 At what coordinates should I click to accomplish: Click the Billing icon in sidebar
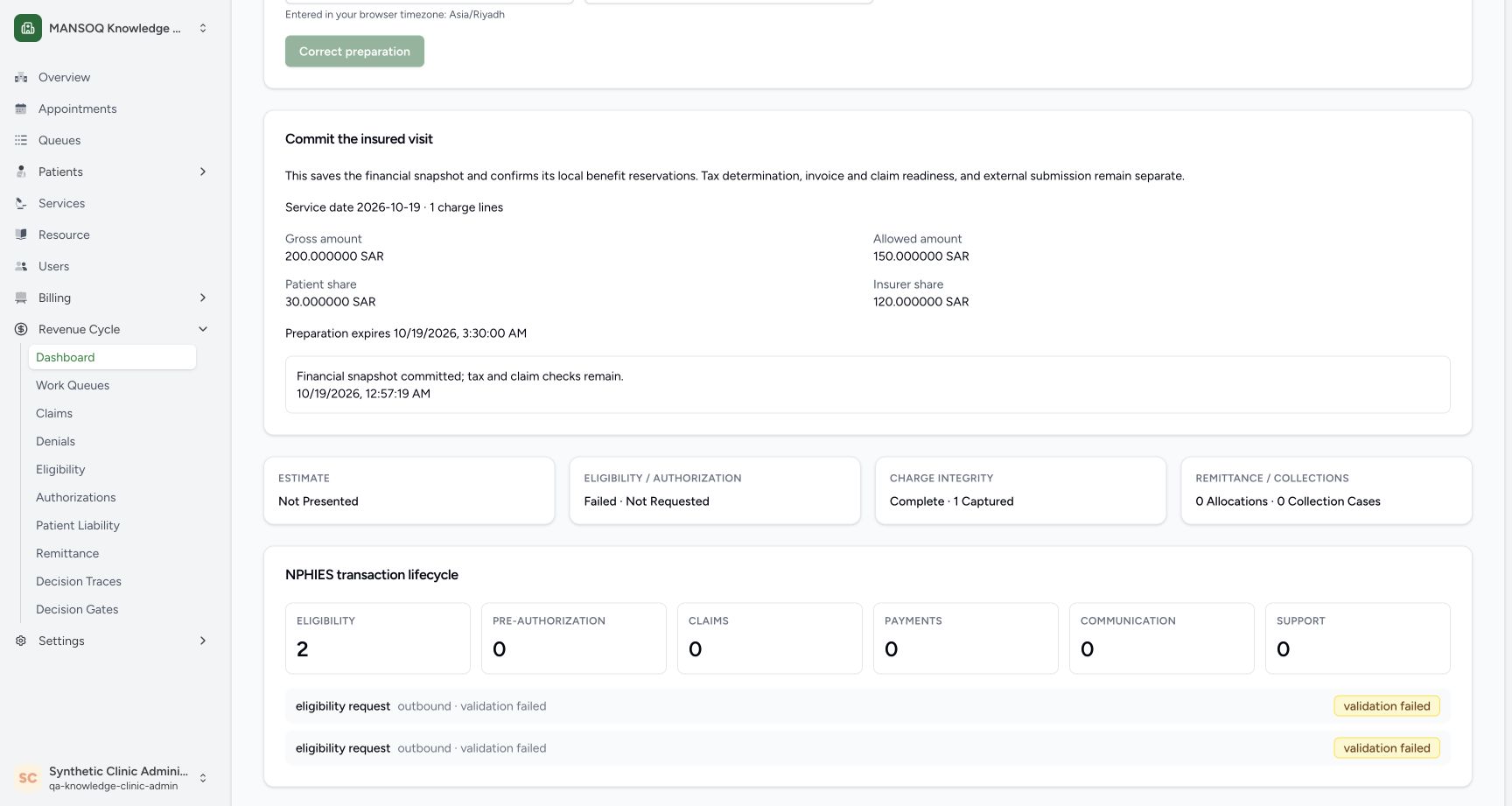pos(21,298)
